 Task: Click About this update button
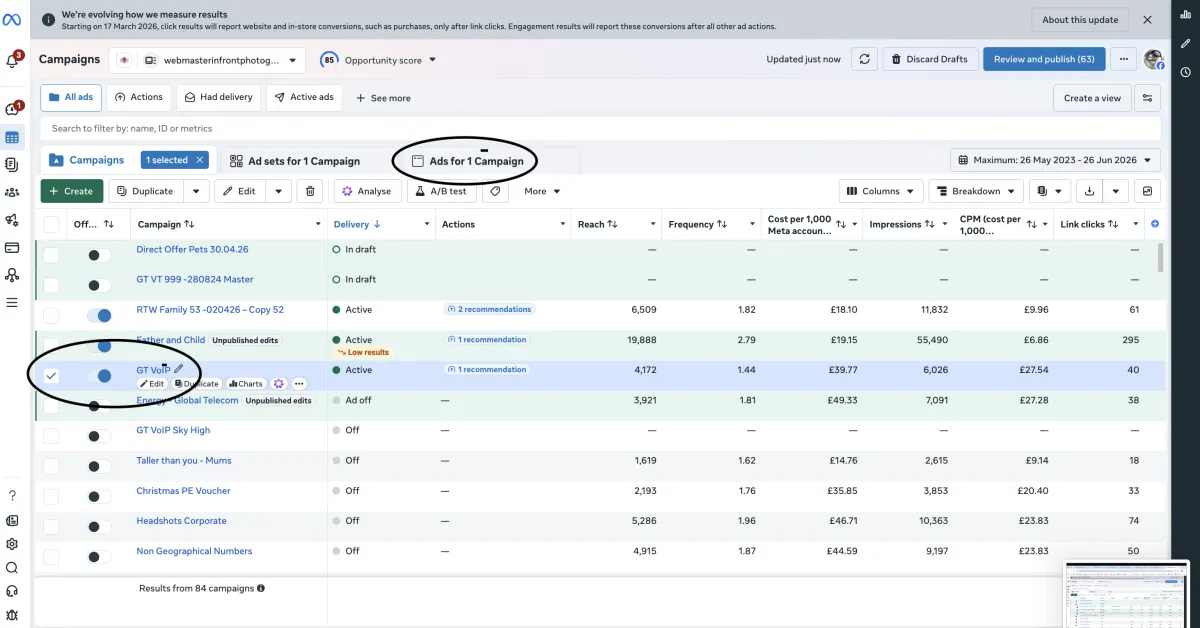pyautogui.click(x=1082, y=20)
